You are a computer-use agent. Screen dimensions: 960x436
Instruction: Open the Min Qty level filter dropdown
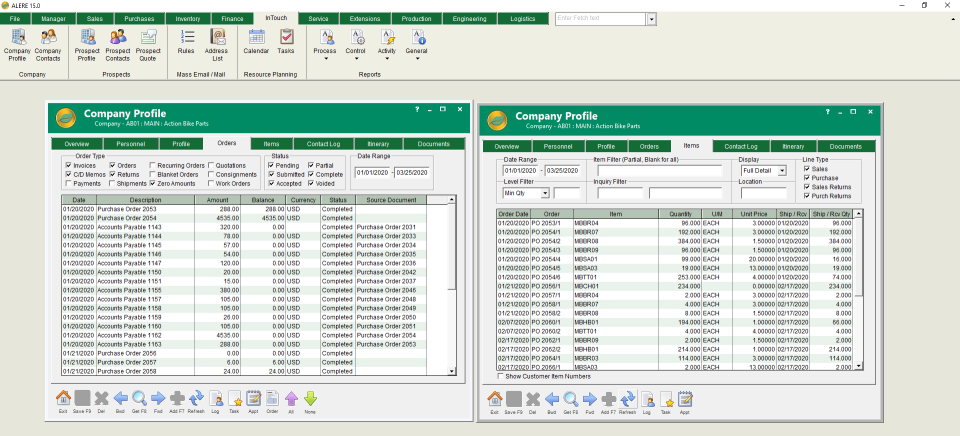click(545, 192)
